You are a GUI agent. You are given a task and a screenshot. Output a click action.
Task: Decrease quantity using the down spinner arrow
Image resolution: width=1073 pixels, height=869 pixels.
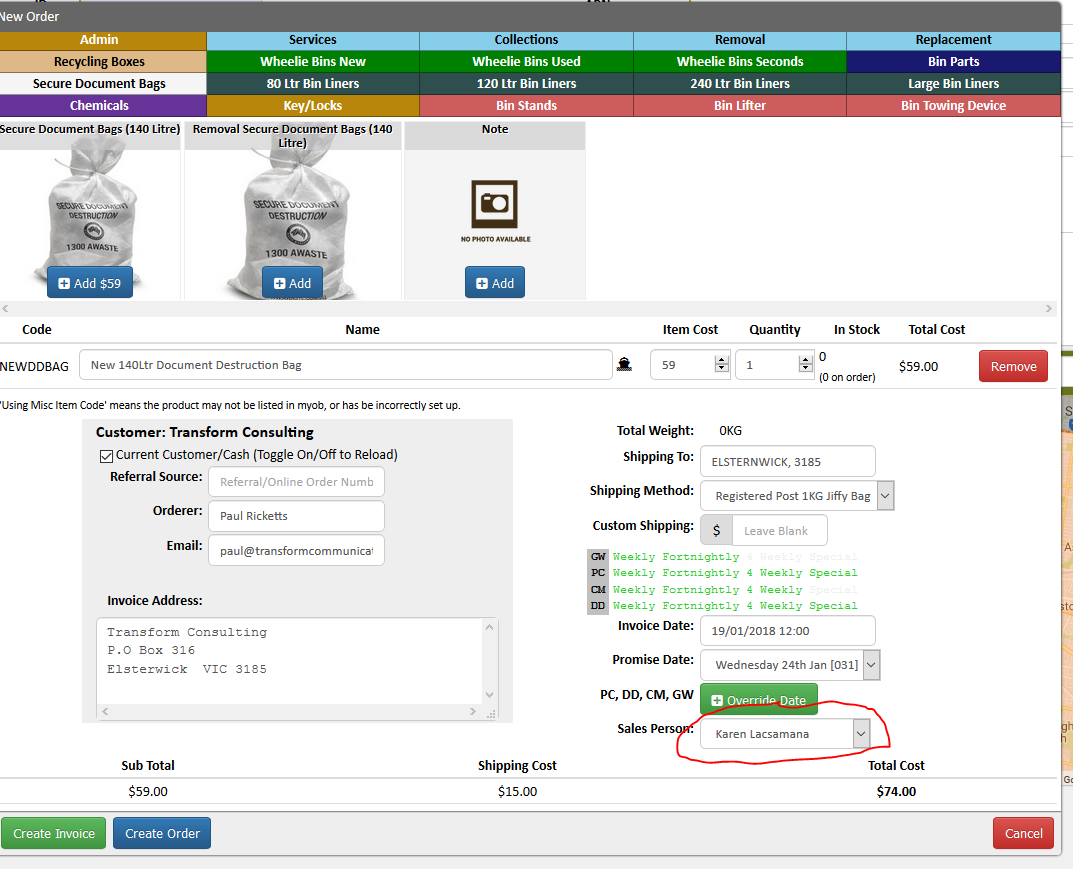click(805, 369)
